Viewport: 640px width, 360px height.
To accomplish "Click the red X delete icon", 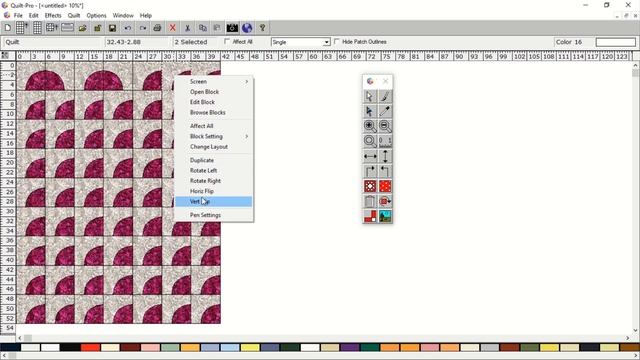I will pyautogui.click(x=173, y=28).
